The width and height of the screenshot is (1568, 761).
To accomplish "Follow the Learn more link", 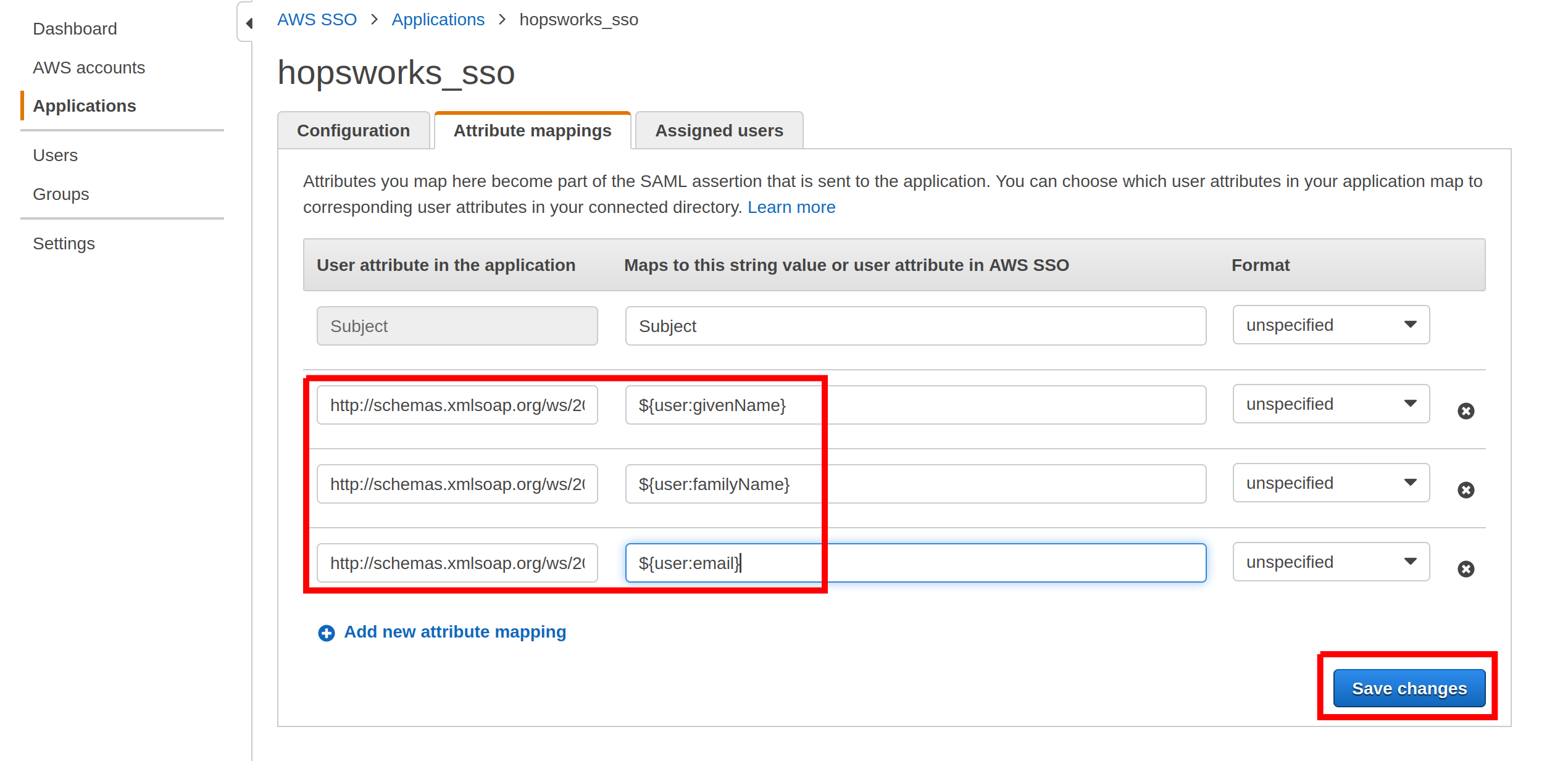I will (791, 207).
